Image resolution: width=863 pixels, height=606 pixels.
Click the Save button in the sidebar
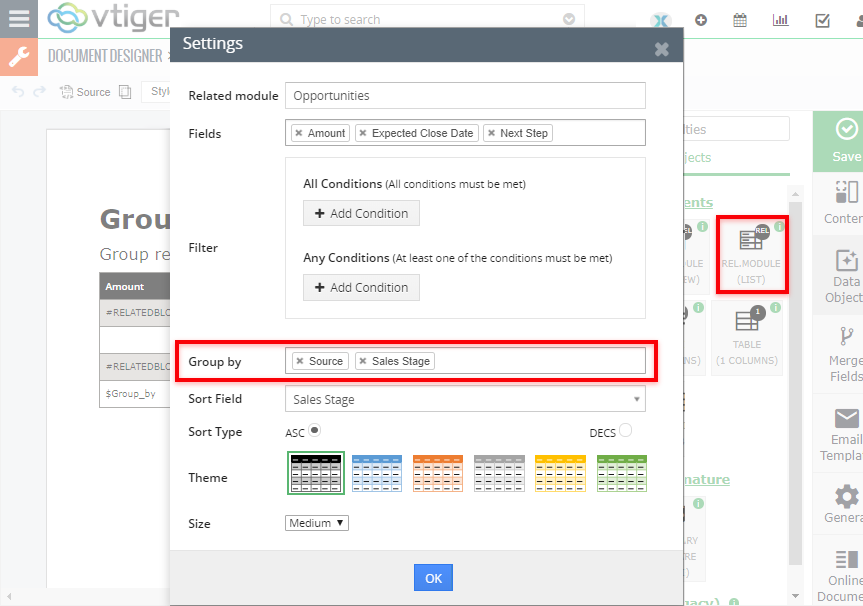(838, 141)
